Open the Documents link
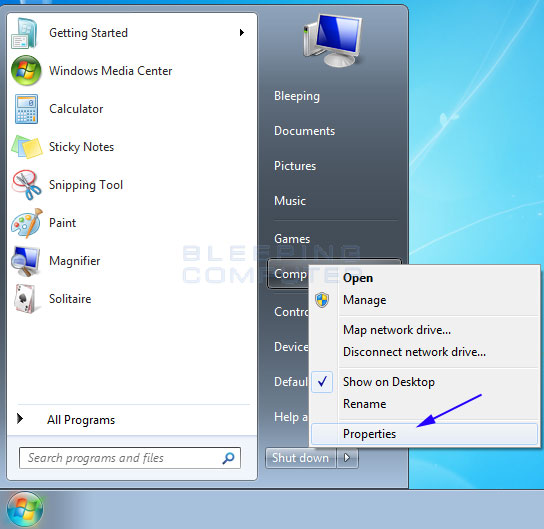 [x=304, y=131]
